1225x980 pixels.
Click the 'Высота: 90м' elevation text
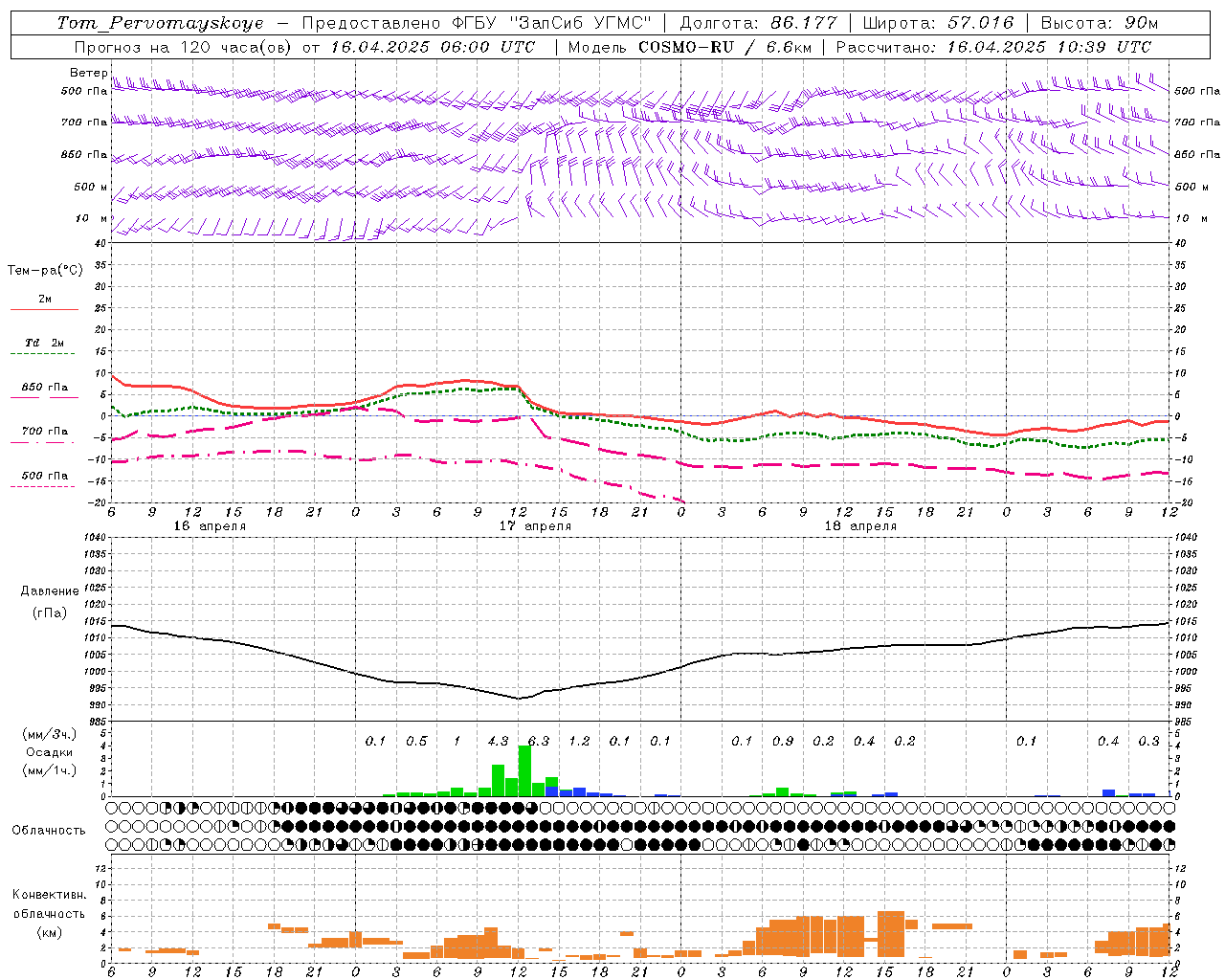tap(1099, 23)
